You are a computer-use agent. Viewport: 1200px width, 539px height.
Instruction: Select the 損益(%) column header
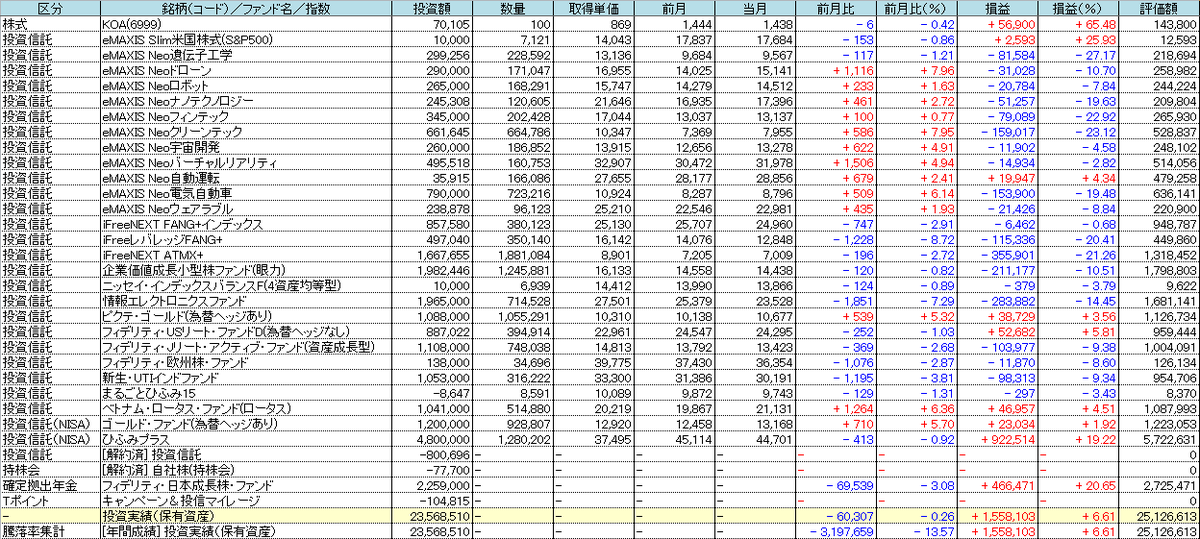tap(1078, 7)
